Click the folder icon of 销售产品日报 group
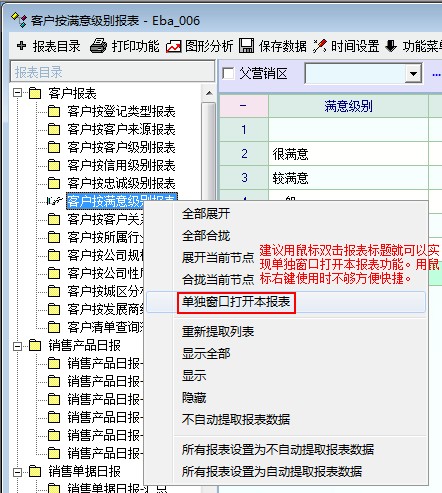This screenshot has width=442, height=493. click(35, 345)
